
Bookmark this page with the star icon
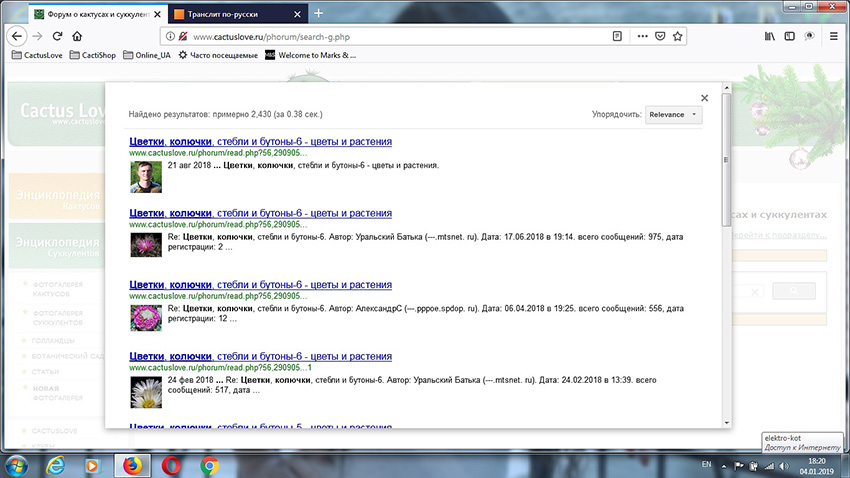(678, 36)
